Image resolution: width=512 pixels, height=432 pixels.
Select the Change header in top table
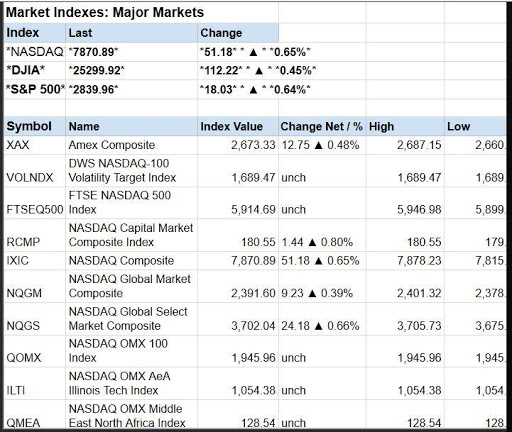tap(238, 33)
